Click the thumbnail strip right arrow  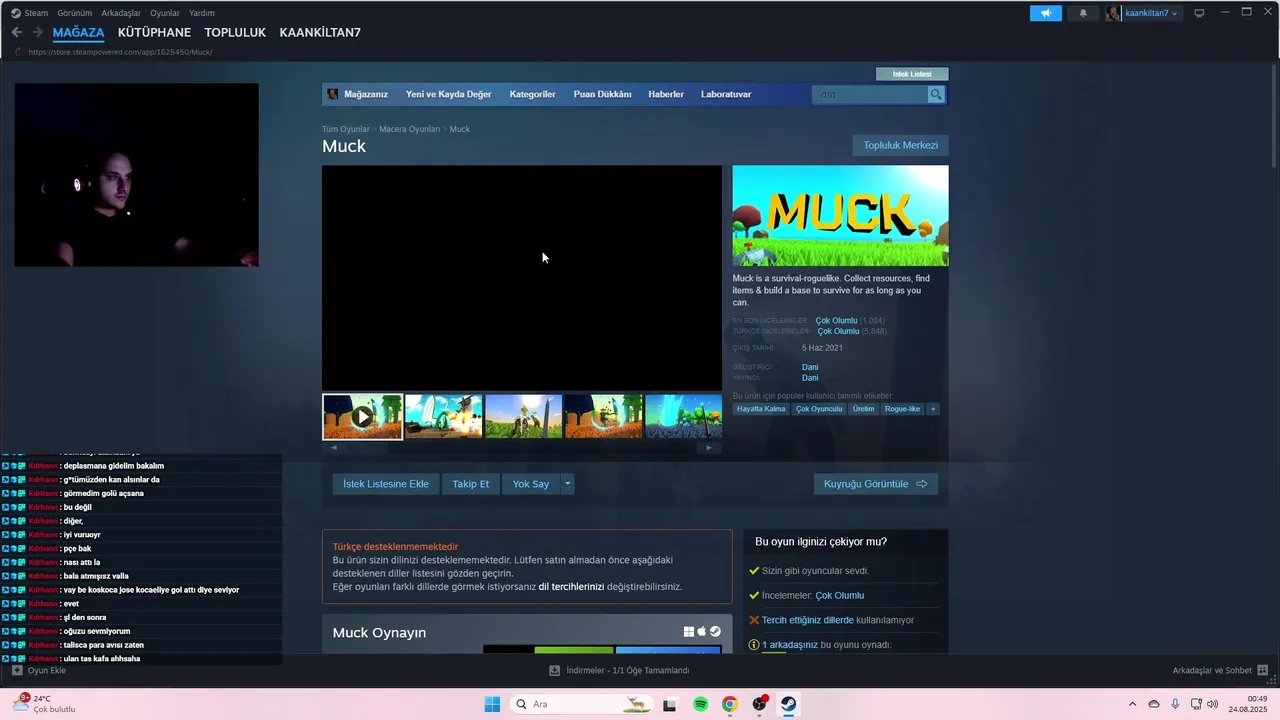tap(709, 447)
